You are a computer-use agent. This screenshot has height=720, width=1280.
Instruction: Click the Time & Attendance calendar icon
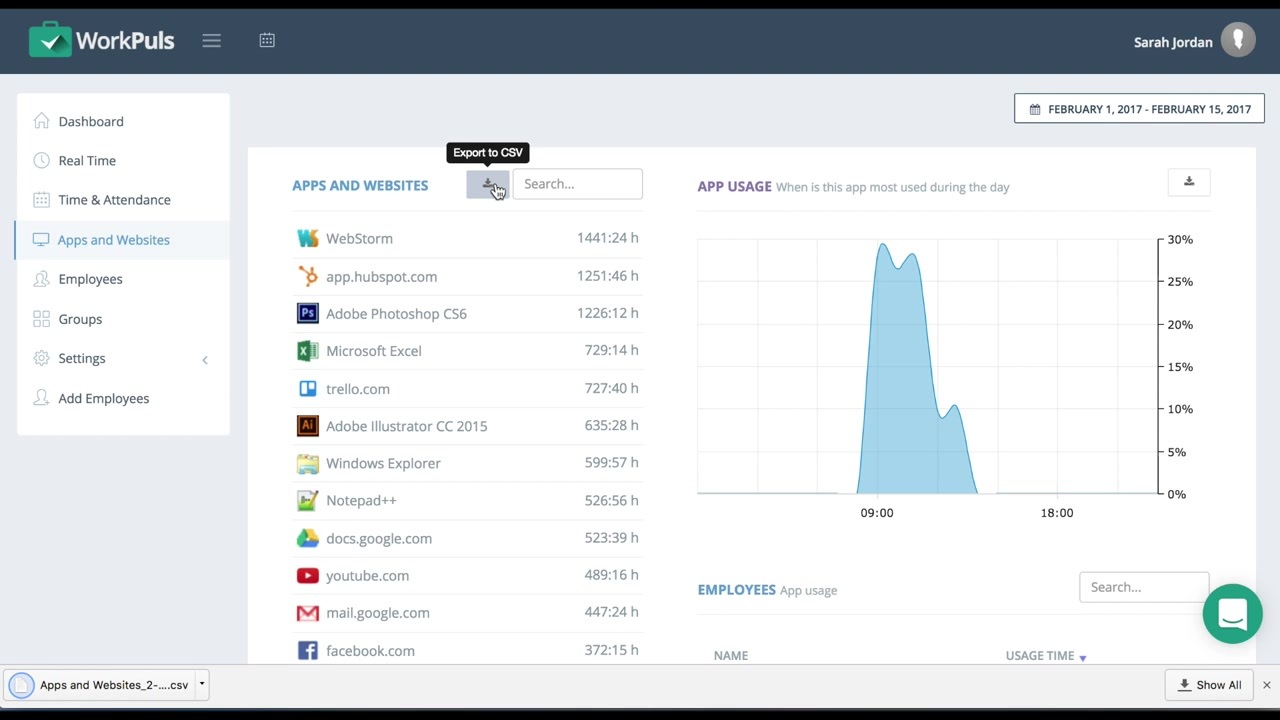41,200
